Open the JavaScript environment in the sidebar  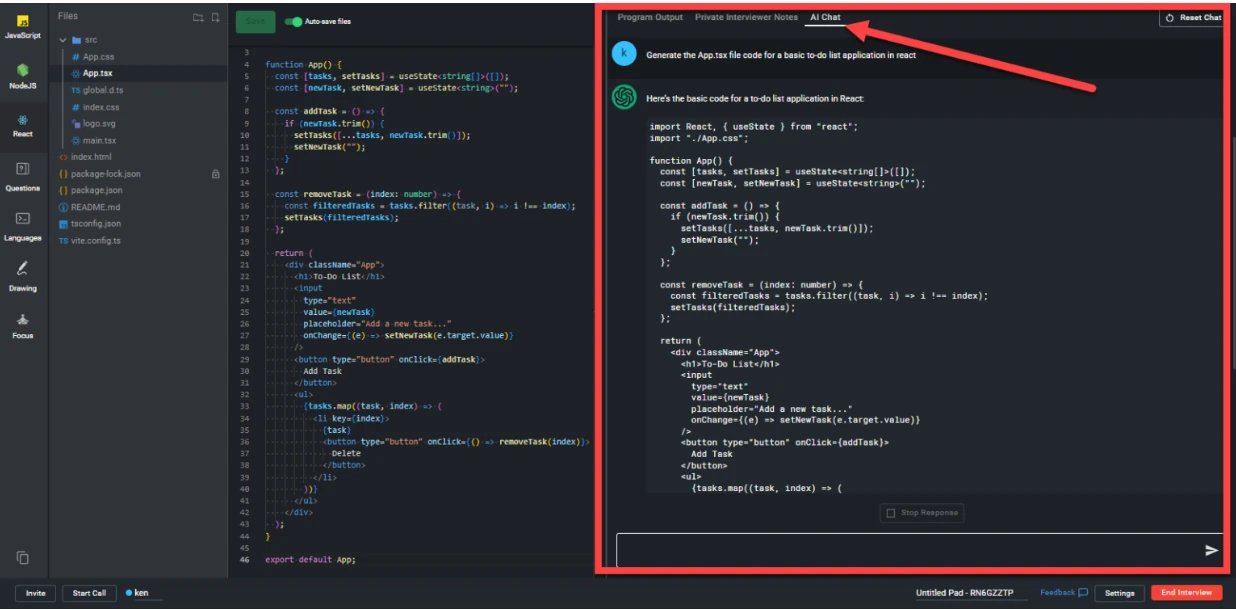click(23, 26)
